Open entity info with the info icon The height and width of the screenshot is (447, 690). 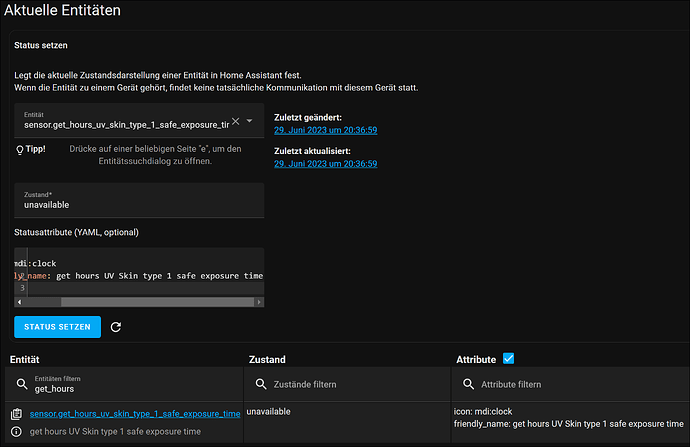click(x=16, y=432)
